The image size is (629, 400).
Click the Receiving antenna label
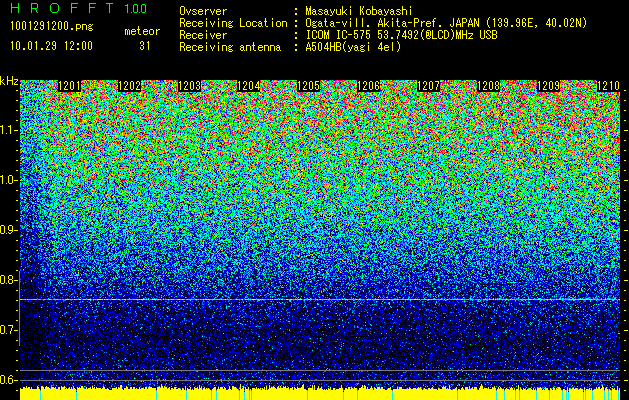point(230,47)
